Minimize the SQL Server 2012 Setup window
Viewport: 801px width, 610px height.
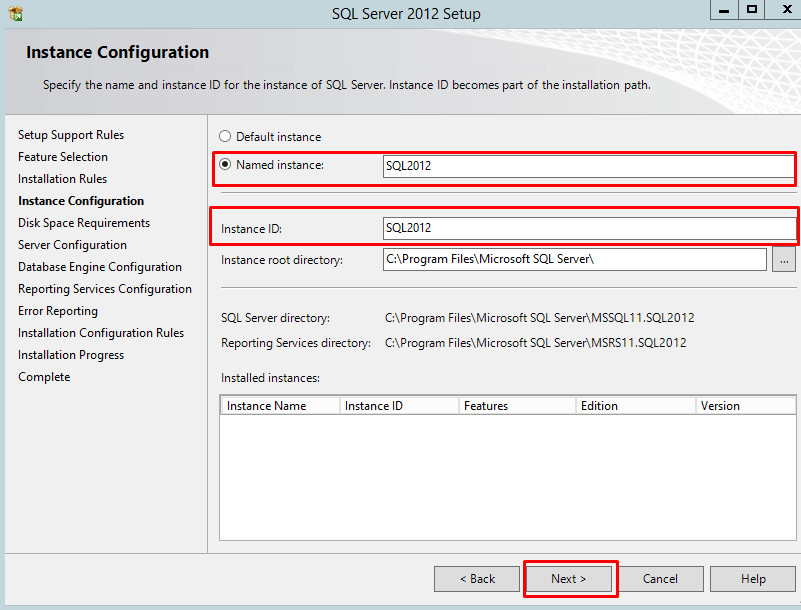tap(724, 10)
